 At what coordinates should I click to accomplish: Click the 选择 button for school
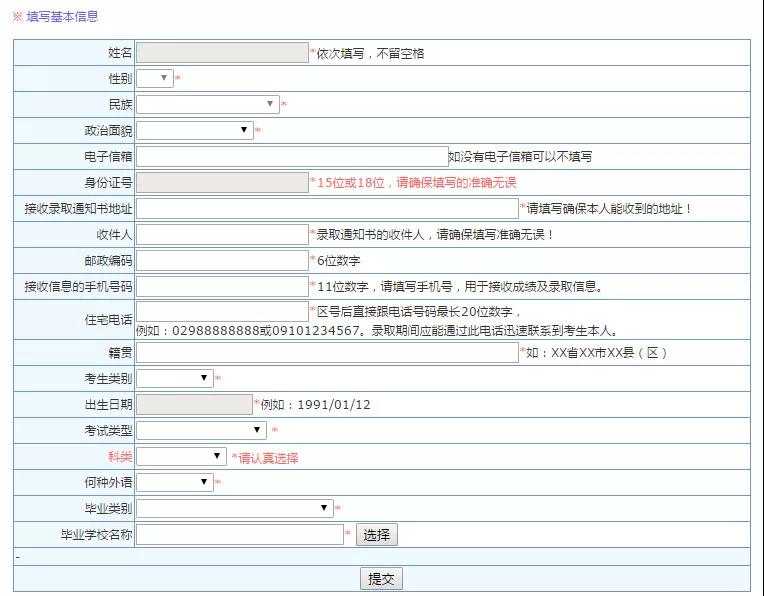(x=377, y=535)
